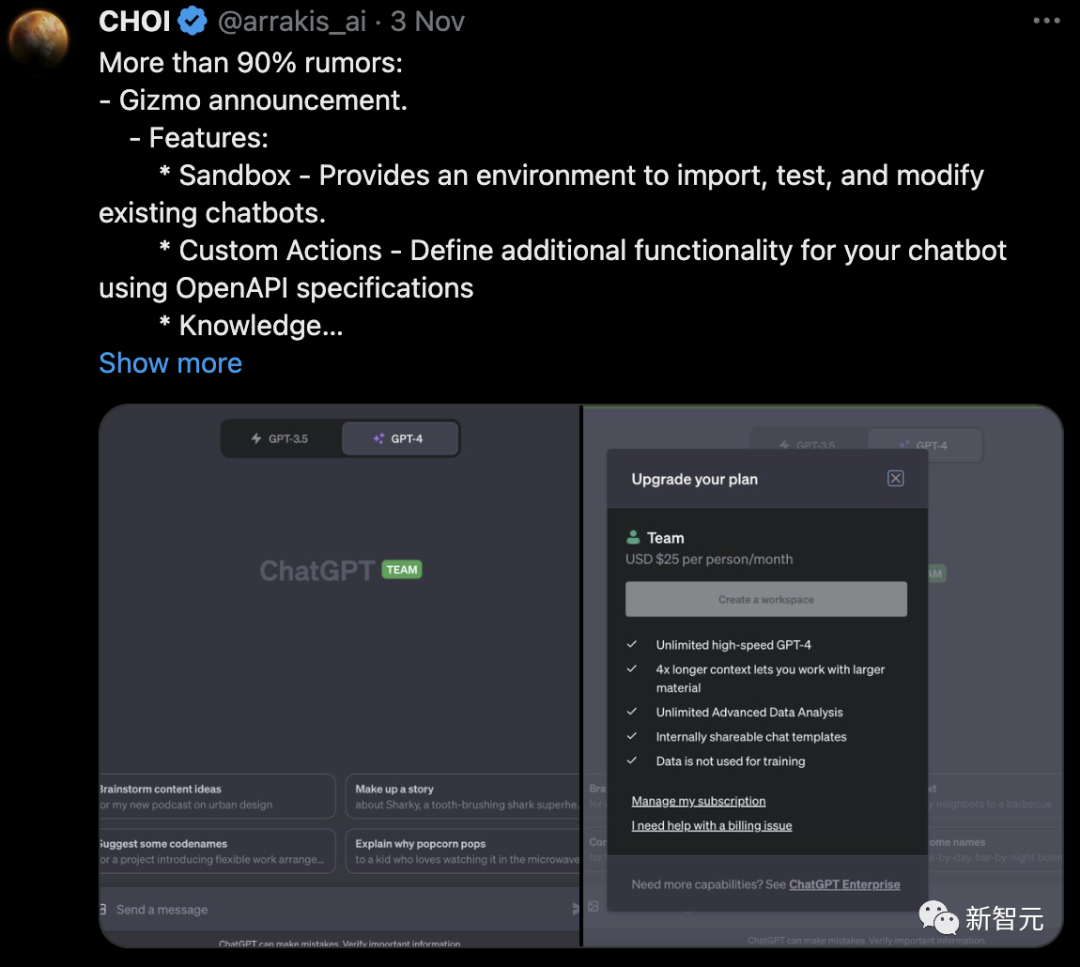Click the Create a workspace button
This screenshot has width=1080, height=967.
click(766, 600)
